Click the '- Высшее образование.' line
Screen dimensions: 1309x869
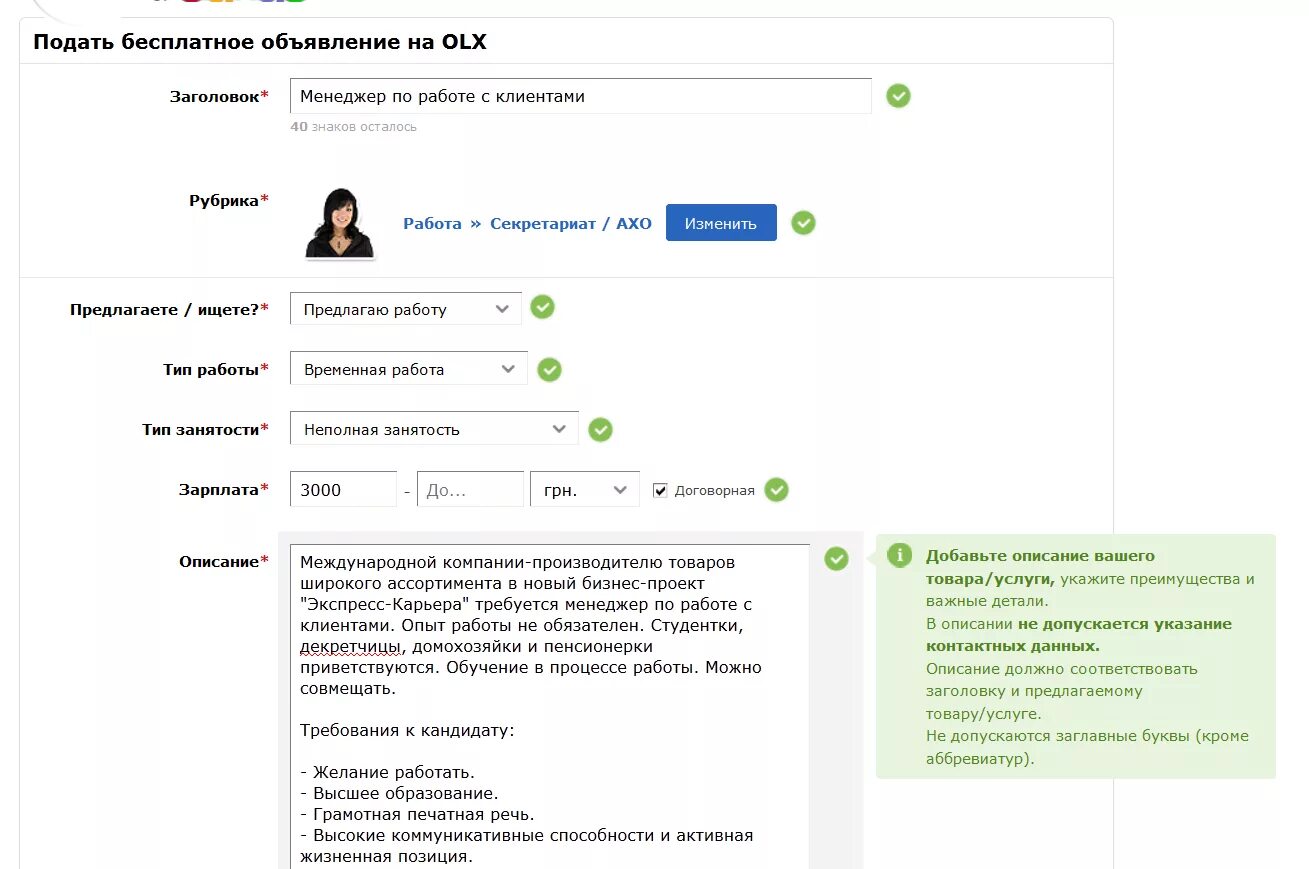coord(399,793)
